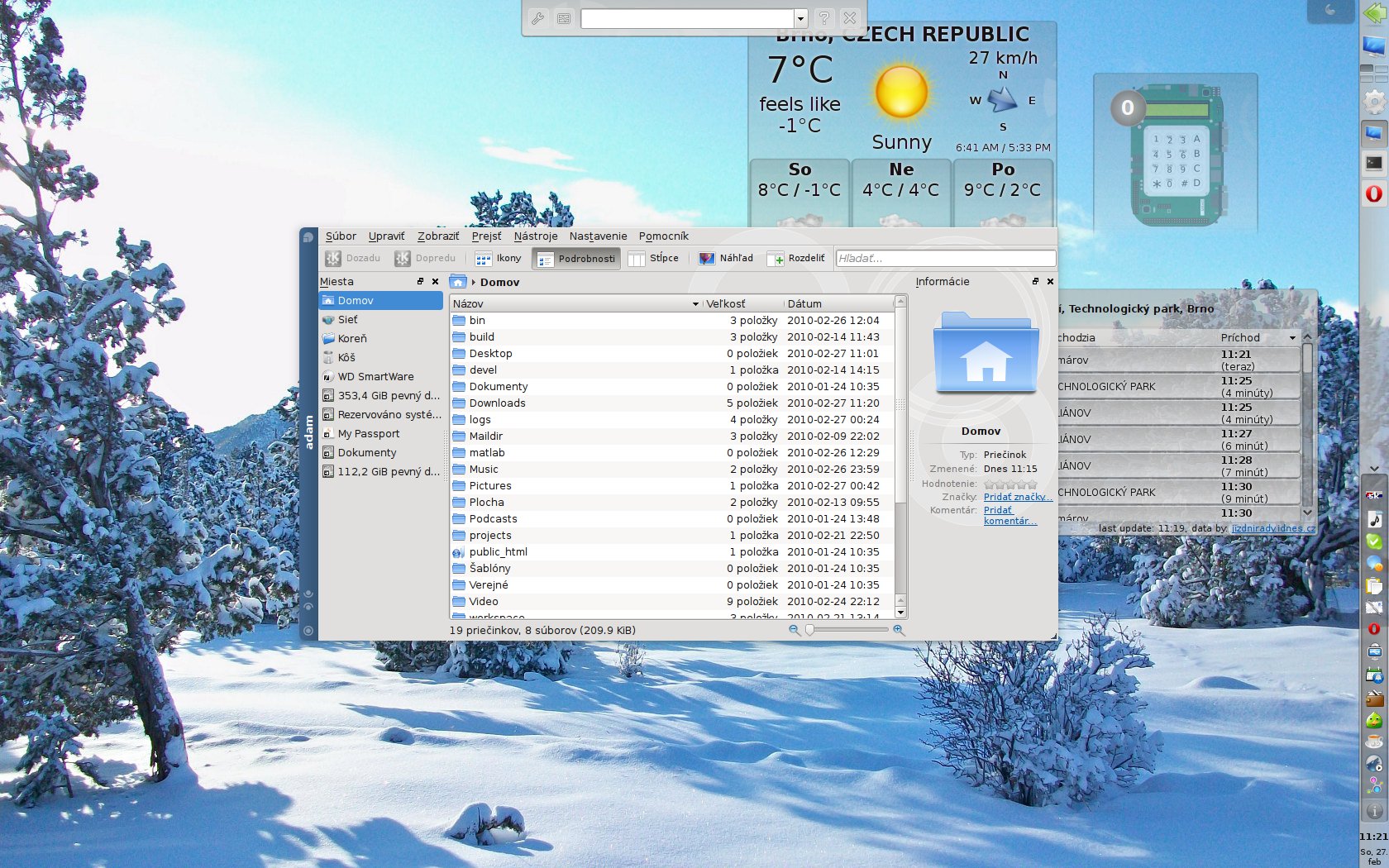The image size is (1389, 868).
Task: Open the Nástroje menu
Action: (535, 236)
